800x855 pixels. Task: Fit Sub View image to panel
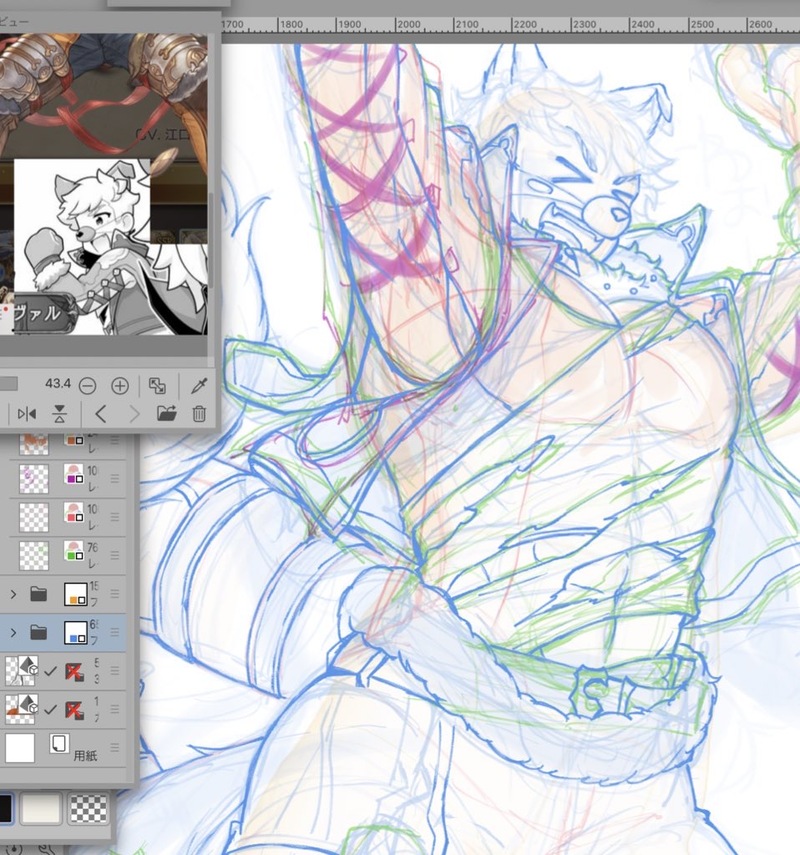click(157, 386)
